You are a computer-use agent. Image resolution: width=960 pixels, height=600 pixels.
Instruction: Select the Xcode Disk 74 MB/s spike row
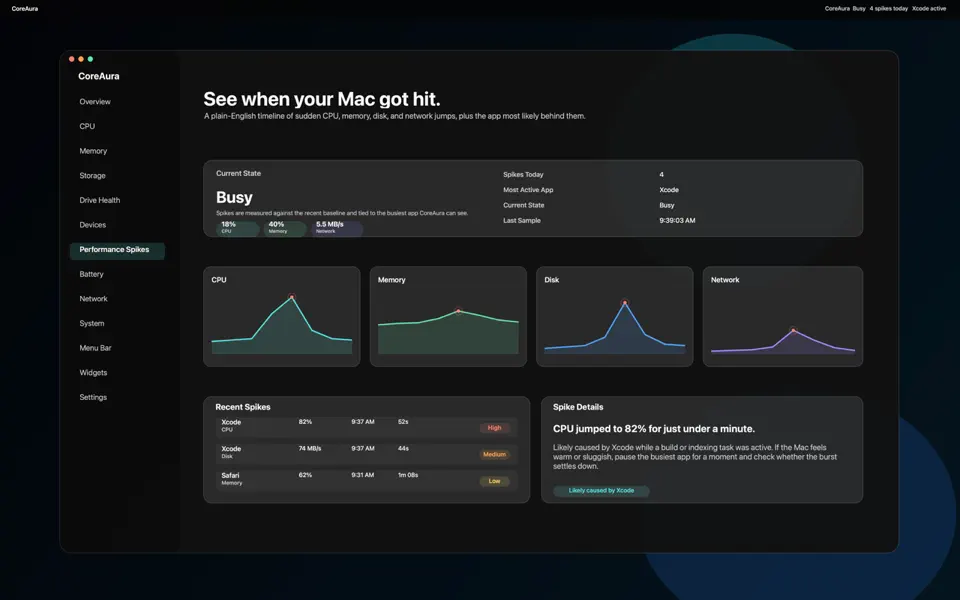366,454
